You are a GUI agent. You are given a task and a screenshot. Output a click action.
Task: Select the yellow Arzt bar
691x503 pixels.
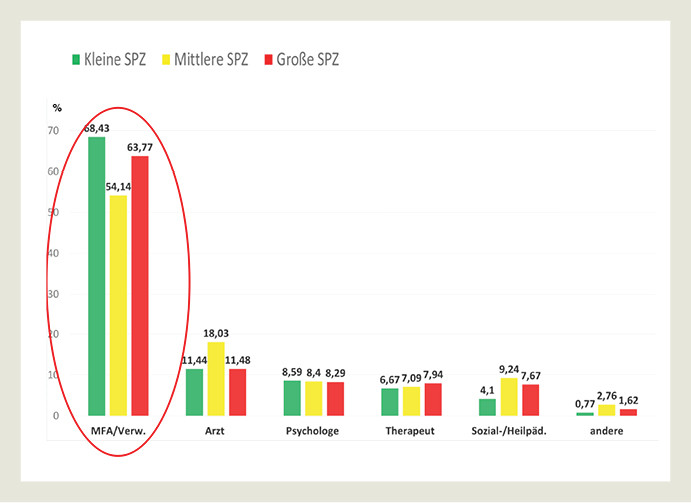[216, 378]
